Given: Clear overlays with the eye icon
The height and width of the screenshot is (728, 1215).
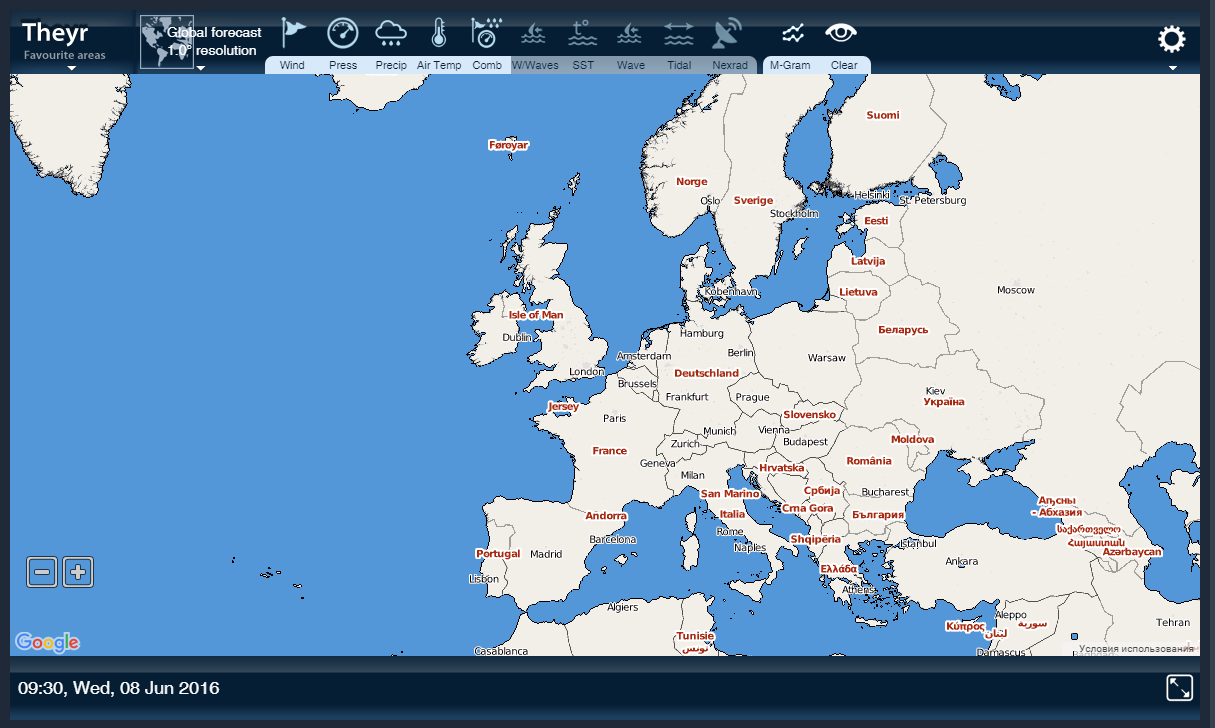Looking at the screenshot, I should (x=841, y=33).
